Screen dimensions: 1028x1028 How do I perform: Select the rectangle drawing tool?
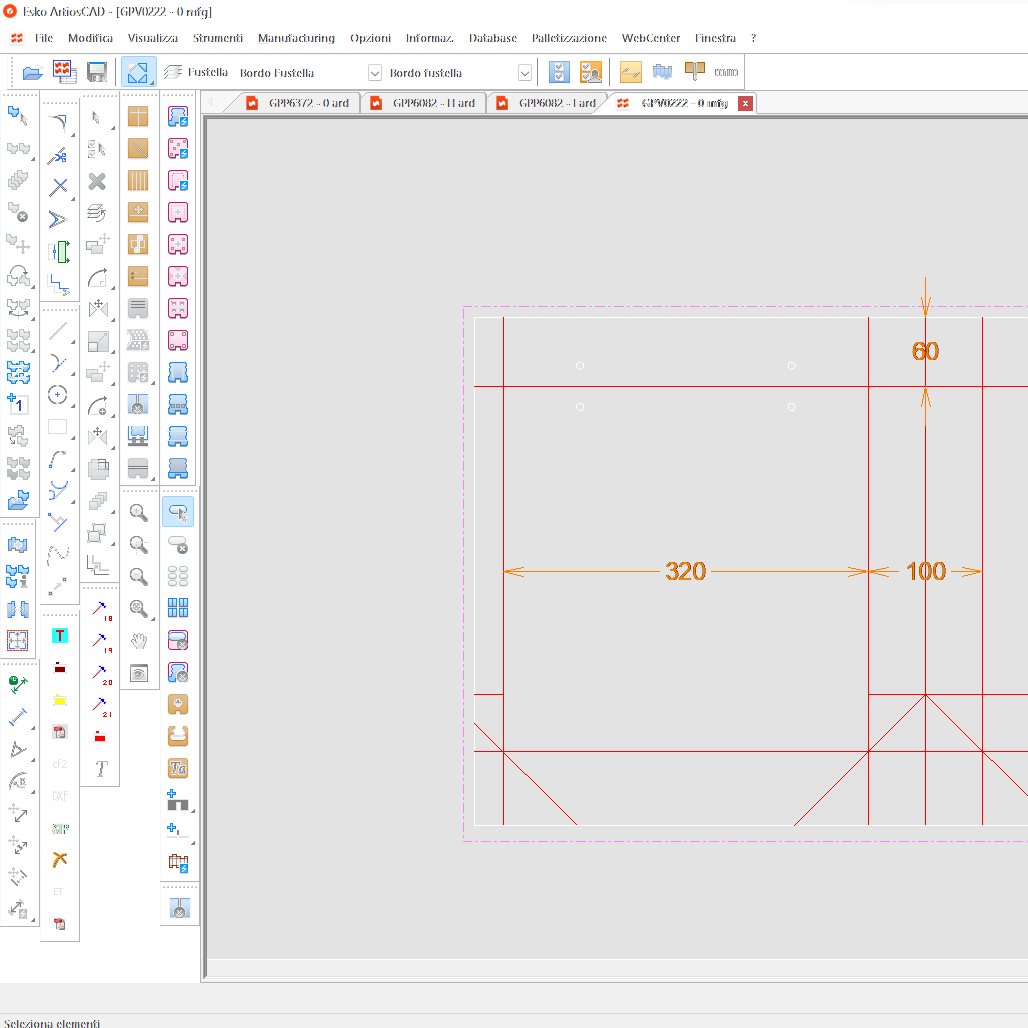[58, 427]
